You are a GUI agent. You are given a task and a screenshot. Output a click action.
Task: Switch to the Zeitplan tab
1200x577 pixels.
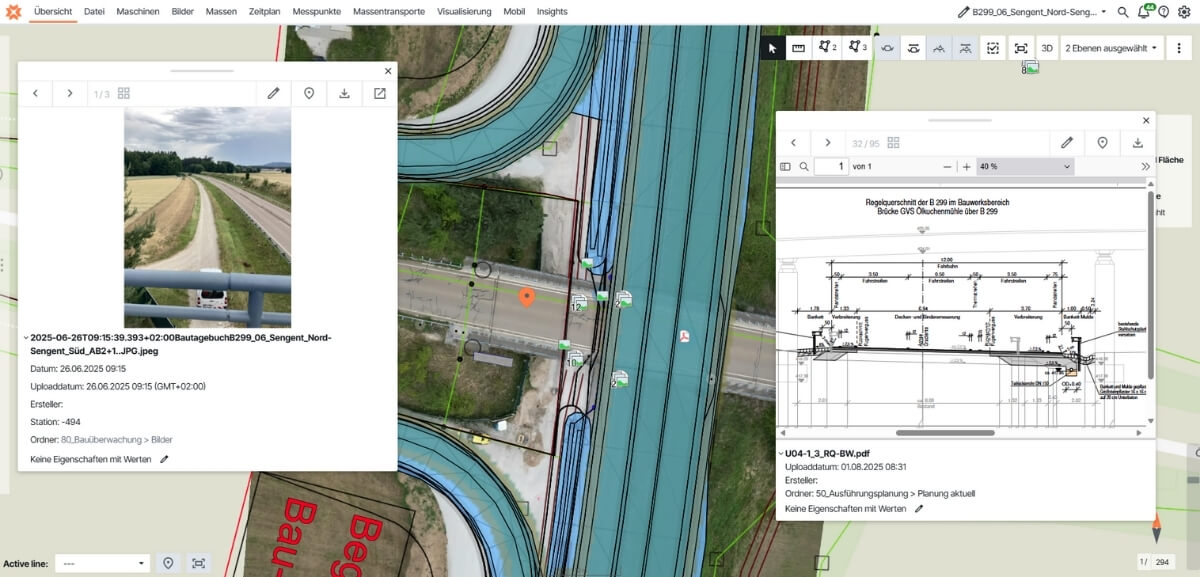pyautogui.click(x=264, y=12)
